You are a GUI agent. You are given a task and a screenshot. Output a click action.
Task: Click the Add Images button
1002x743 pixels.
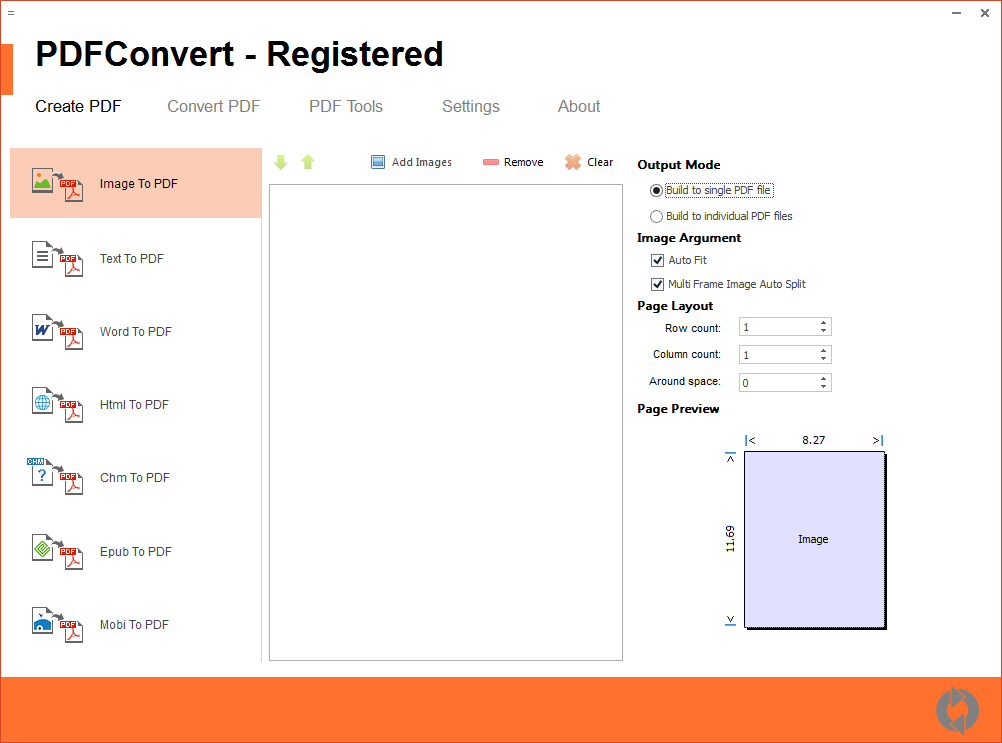click(x=412, y=162)
